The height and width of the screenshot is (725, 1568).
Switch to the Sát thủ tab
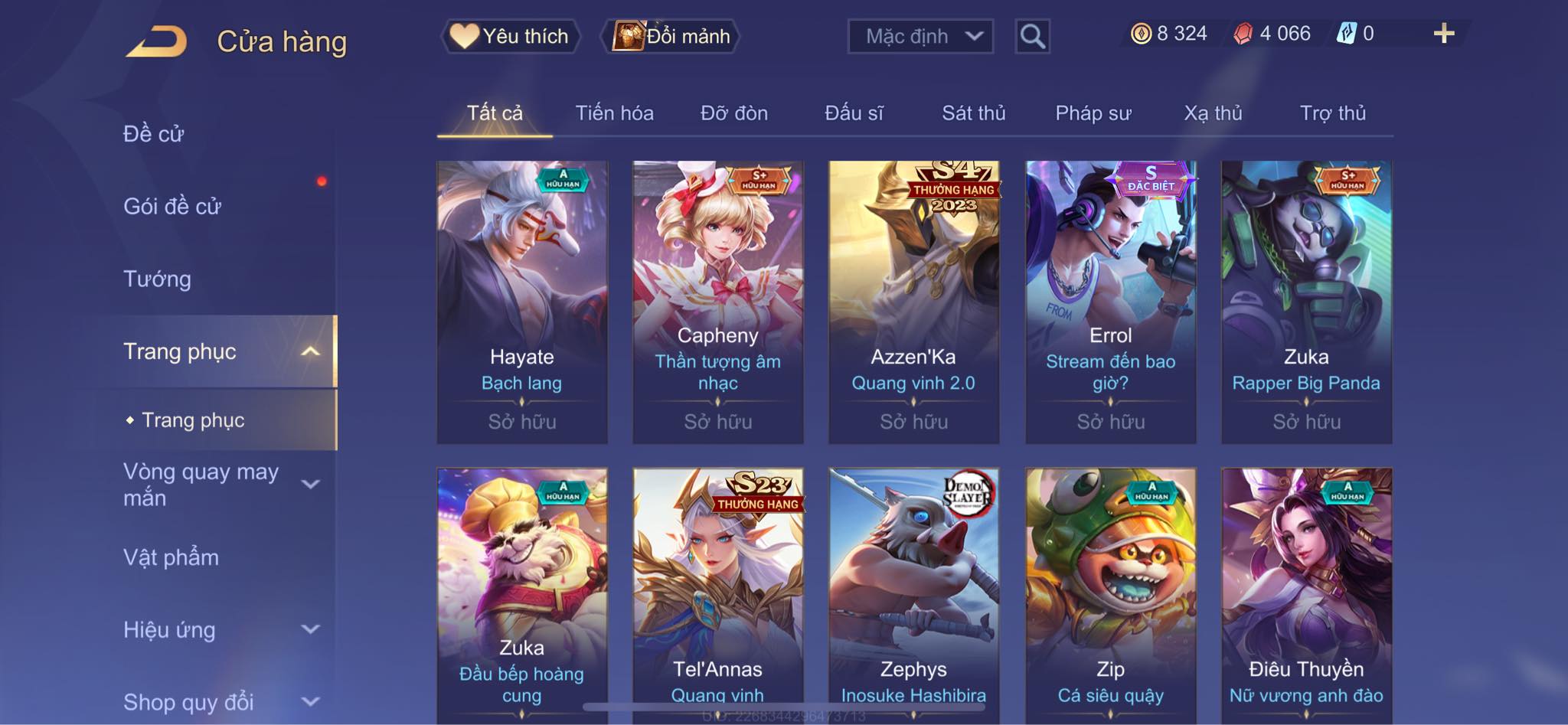[973, 113]
